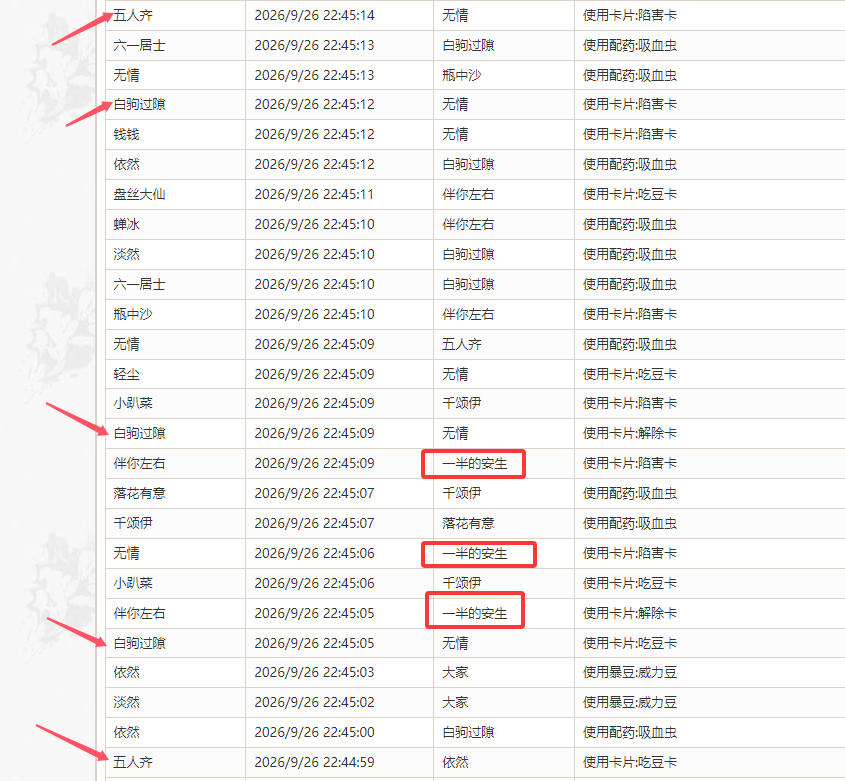This screenshot has width=845, height=781.
Task: Click target 千颂伊 in the 落花有意 row
Action: [462, 493]
